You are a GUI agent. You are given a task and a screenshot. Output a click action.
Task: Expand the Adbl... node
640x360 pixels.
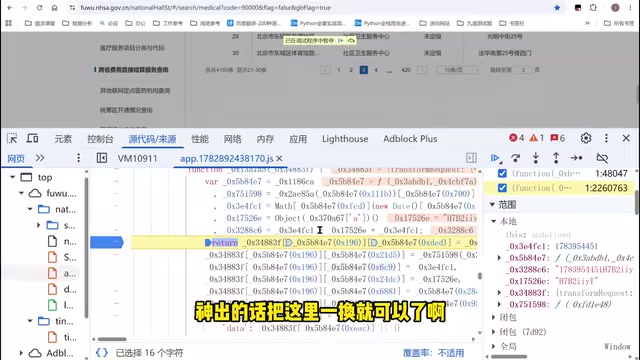21,353
